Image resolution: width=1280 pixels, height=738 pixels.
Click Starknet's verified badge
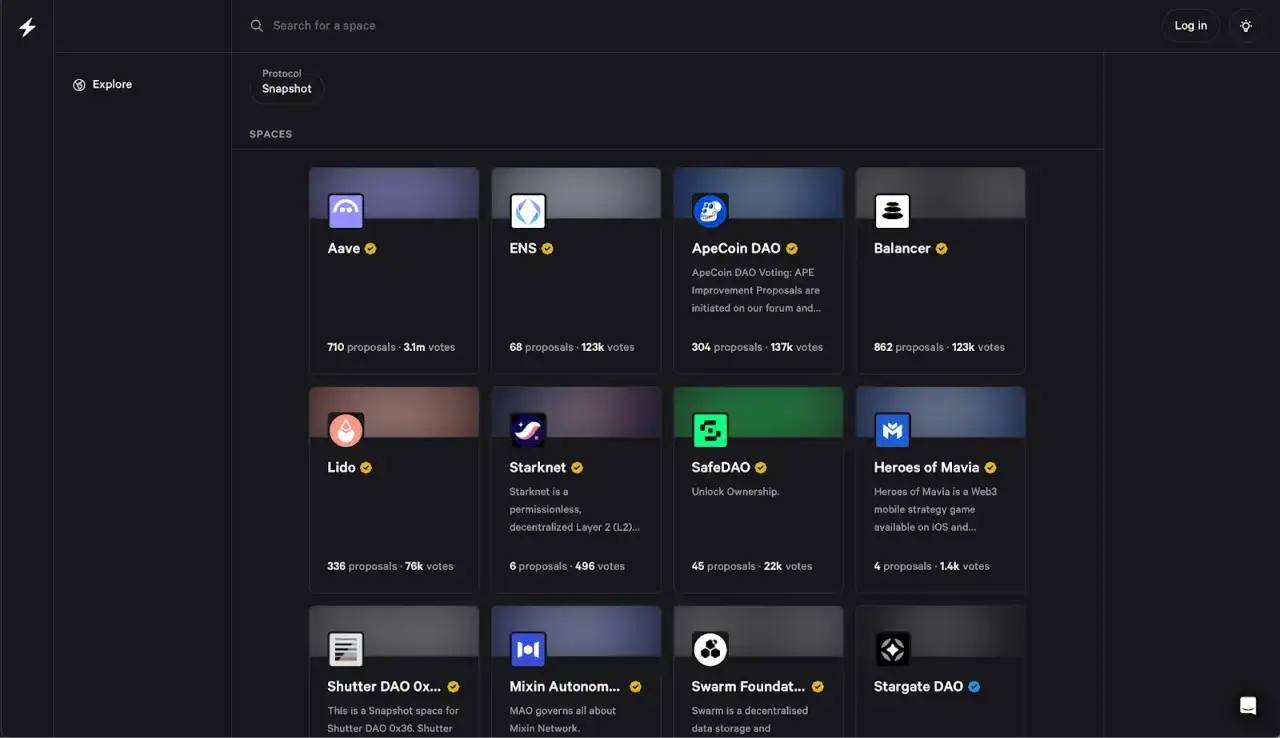577,468
